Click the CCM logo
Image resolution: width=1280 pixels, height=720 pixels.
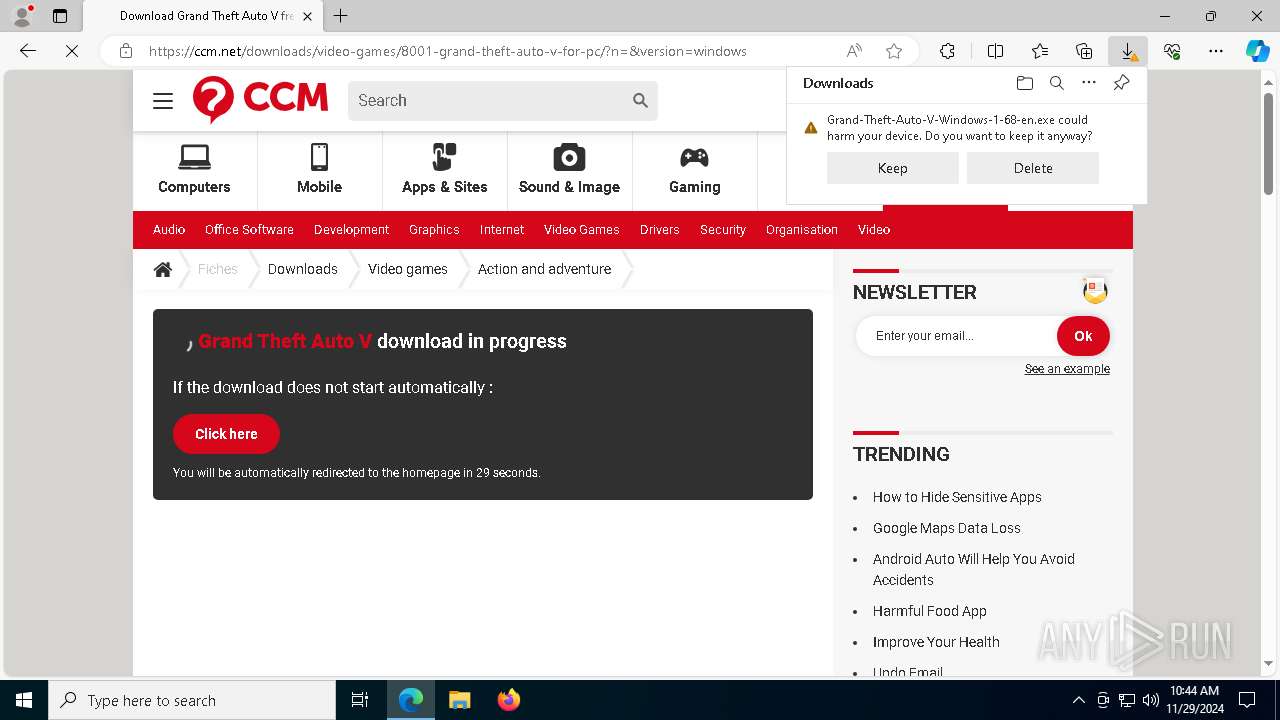260,100
